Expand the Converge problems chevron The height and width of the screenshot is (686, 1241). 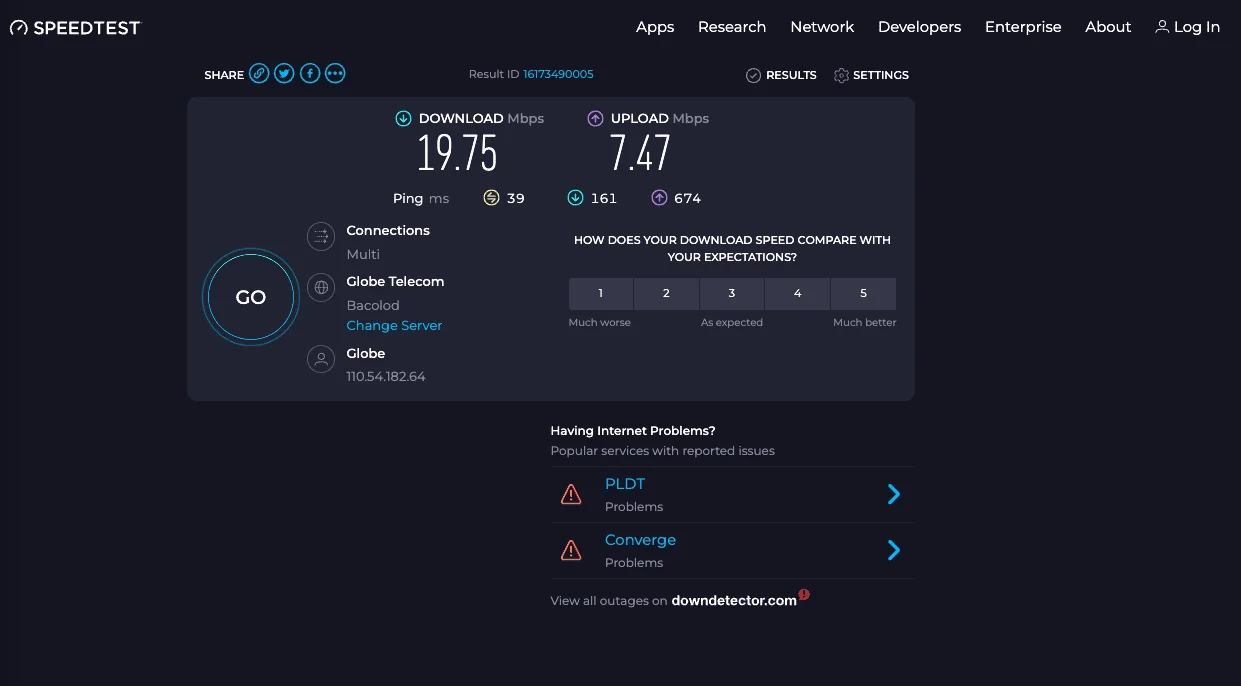tap(894, 550)
